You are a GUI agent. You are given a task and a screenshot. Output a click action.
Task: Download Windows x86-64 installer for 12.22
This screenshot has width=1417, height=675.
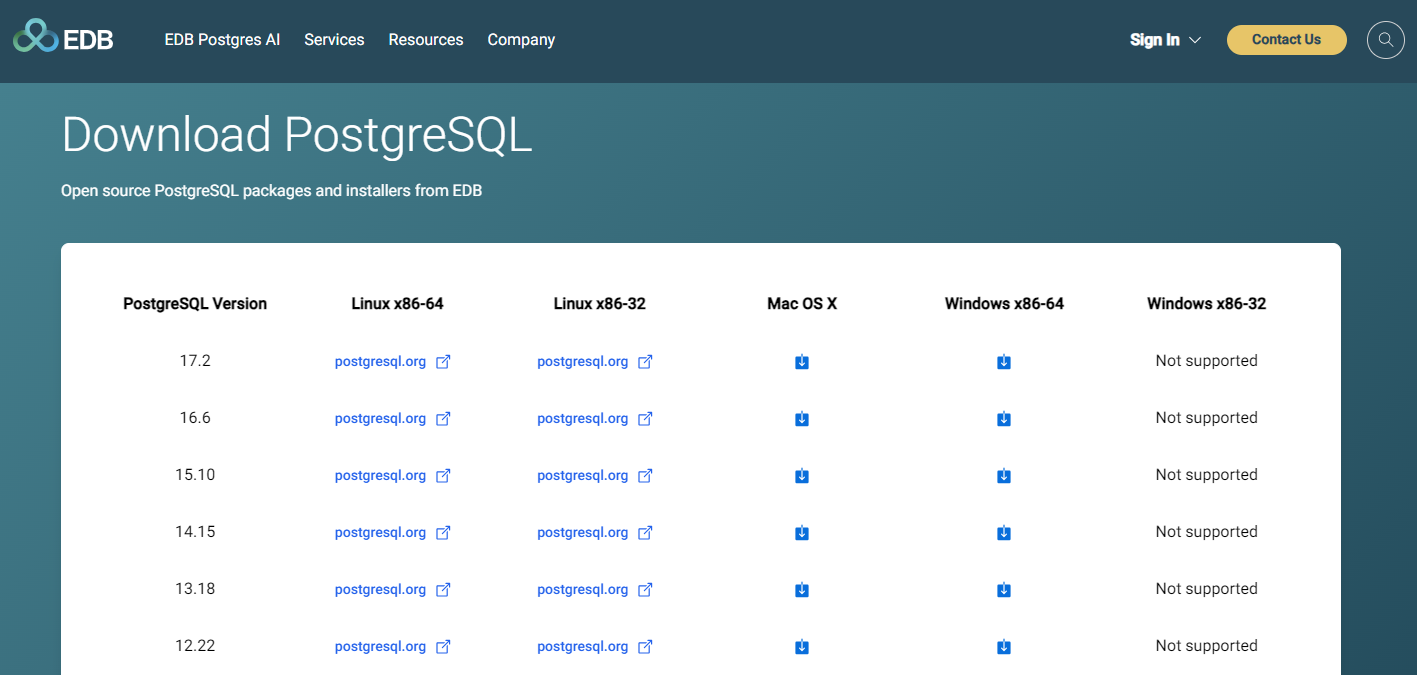tap(1004, 647)
